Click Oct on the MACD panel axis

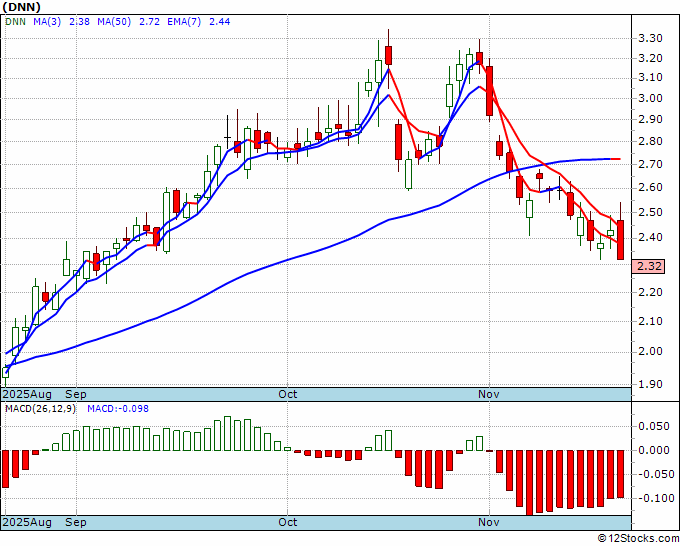[x=288, y=522]
